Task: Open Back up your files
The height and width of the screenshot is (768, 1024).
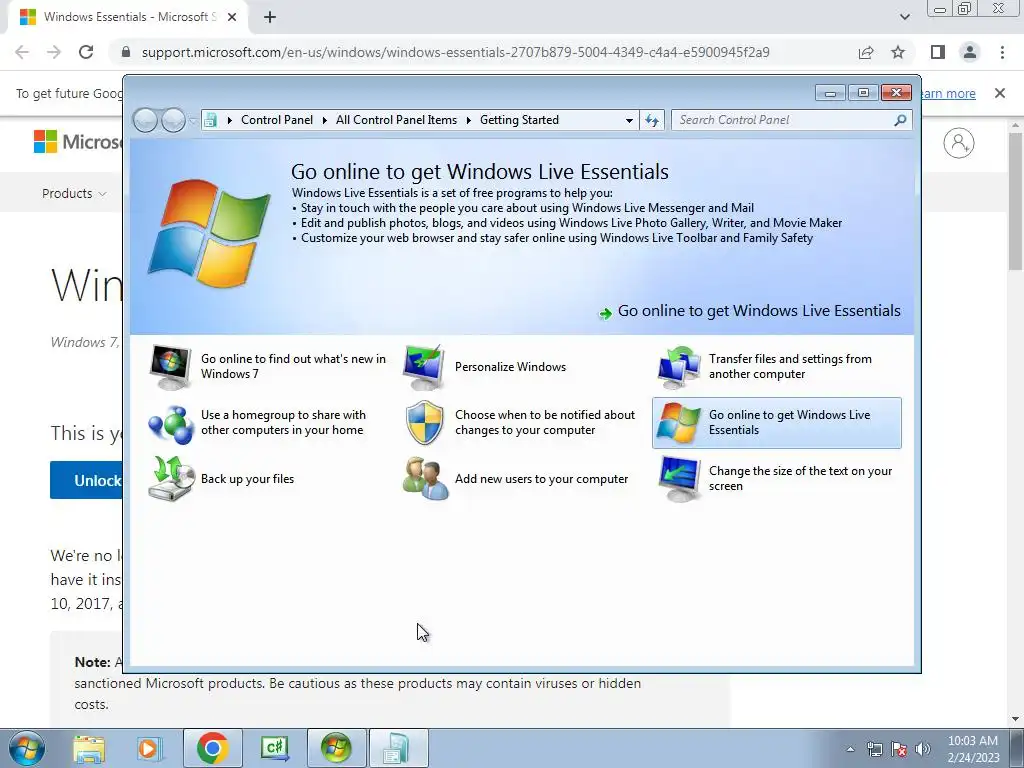Action: point(248,479)
